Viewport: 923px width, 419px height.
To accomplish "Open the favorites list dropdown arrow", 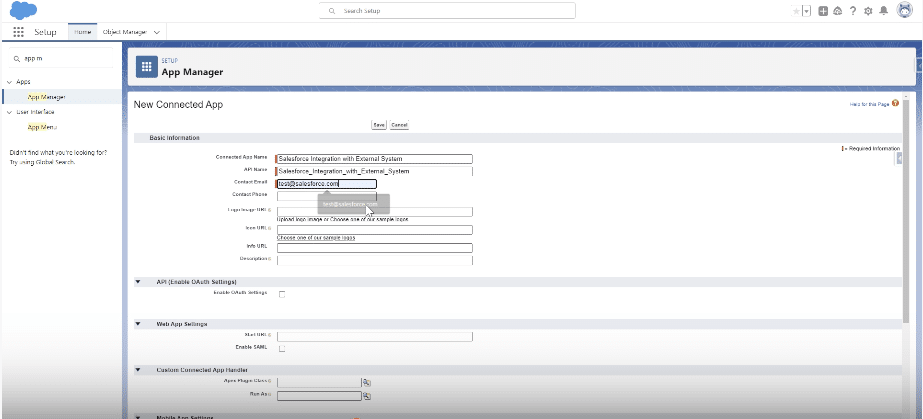I will pyautogui.click(x=806, y=11).
